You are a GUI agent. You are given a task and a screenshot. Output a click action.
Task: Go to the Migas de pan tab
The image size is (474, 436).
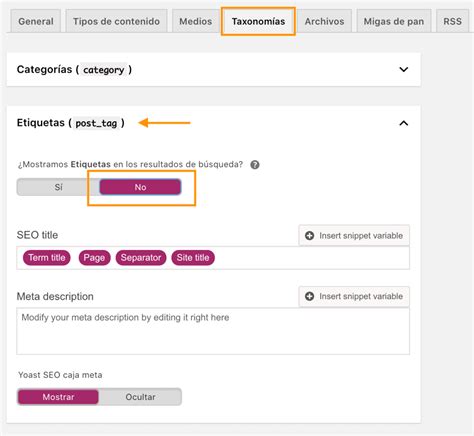click(x=394, y=21)
